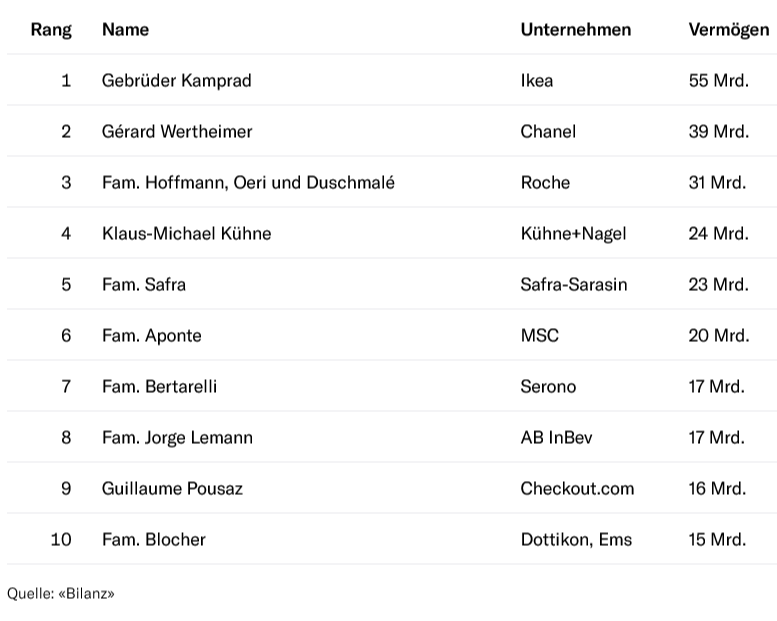Click the MSC company cell

(540, 336)
